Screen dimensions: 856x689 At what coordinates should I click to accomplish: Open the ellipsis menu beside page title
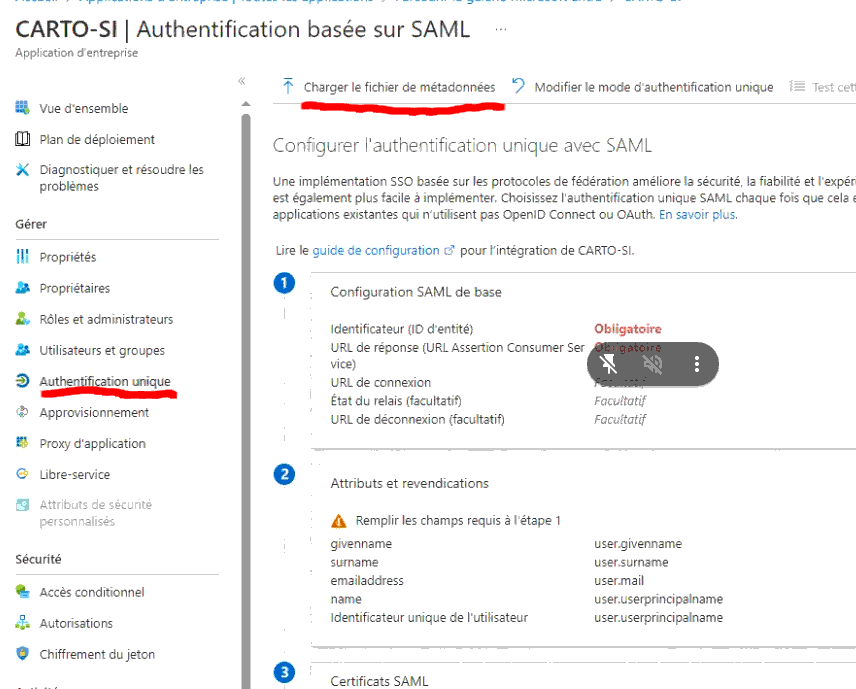pos(501,29)
